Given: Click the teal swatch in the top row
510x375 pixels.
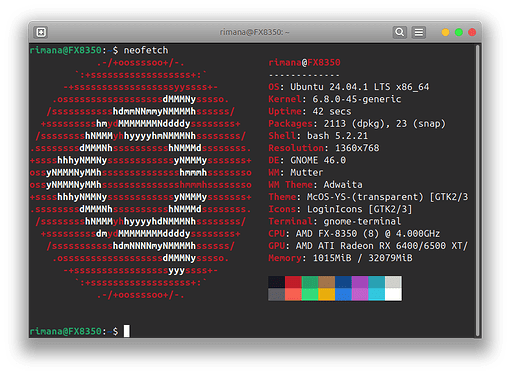Looking at the screenshot, I should click(377, 282).
